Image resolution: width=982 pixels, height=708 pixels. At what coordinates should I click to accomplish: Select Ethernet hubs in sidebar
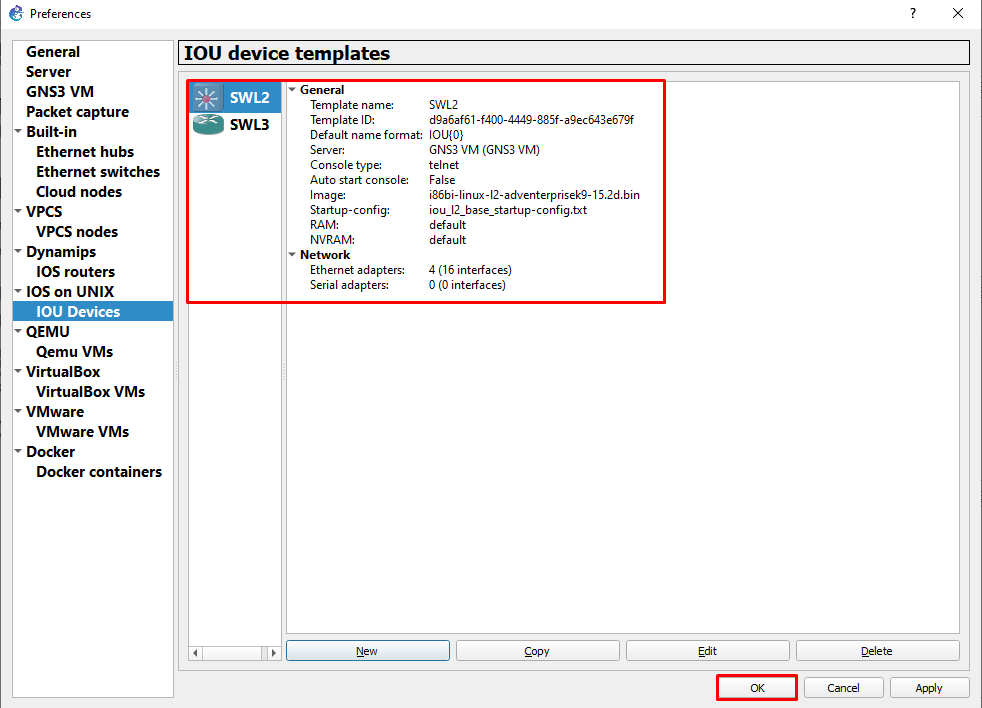[85, 152]
